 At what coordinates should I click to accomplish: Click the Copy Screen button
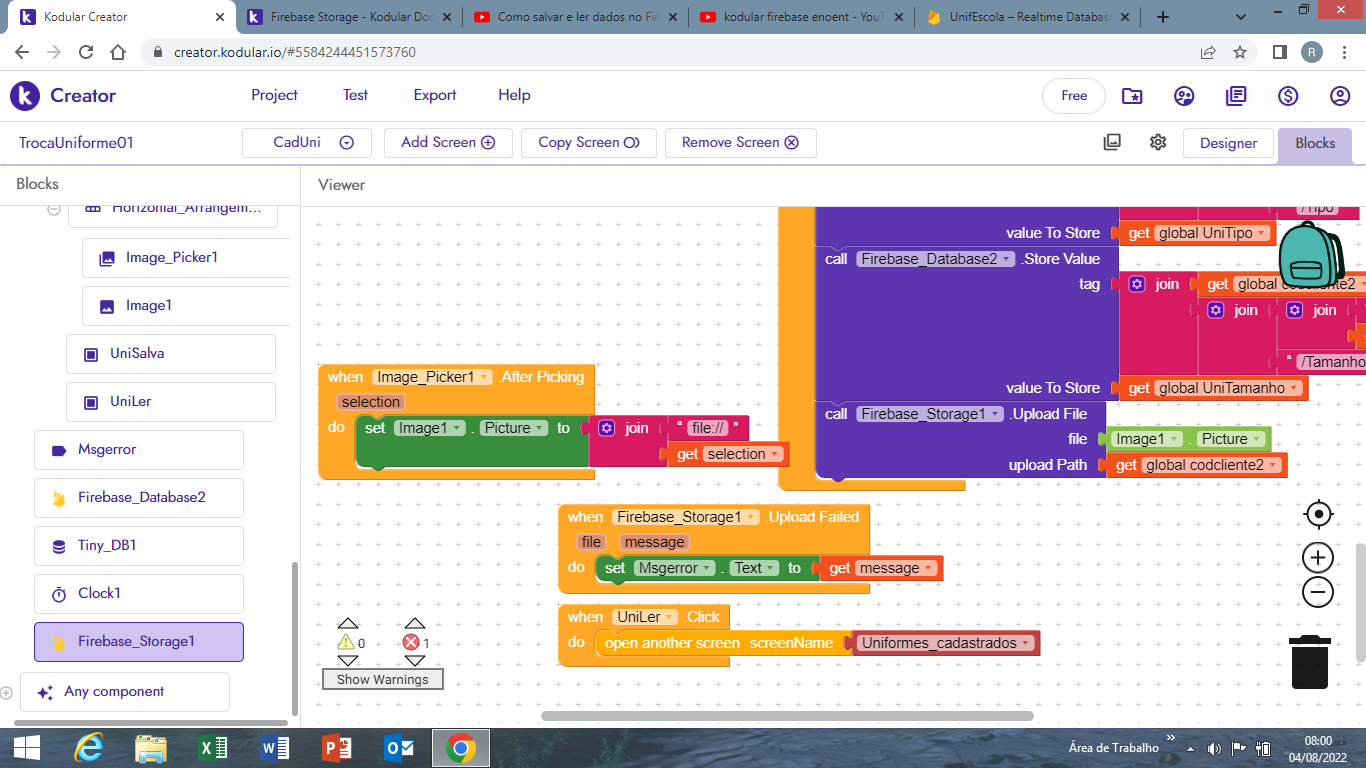tap(588, 143)
